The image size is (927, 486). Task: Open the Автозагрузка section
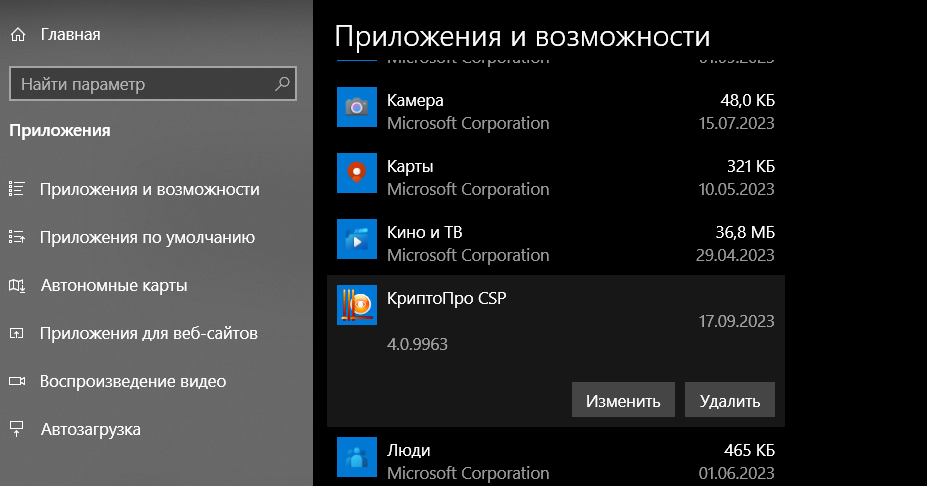click(90, 429)
